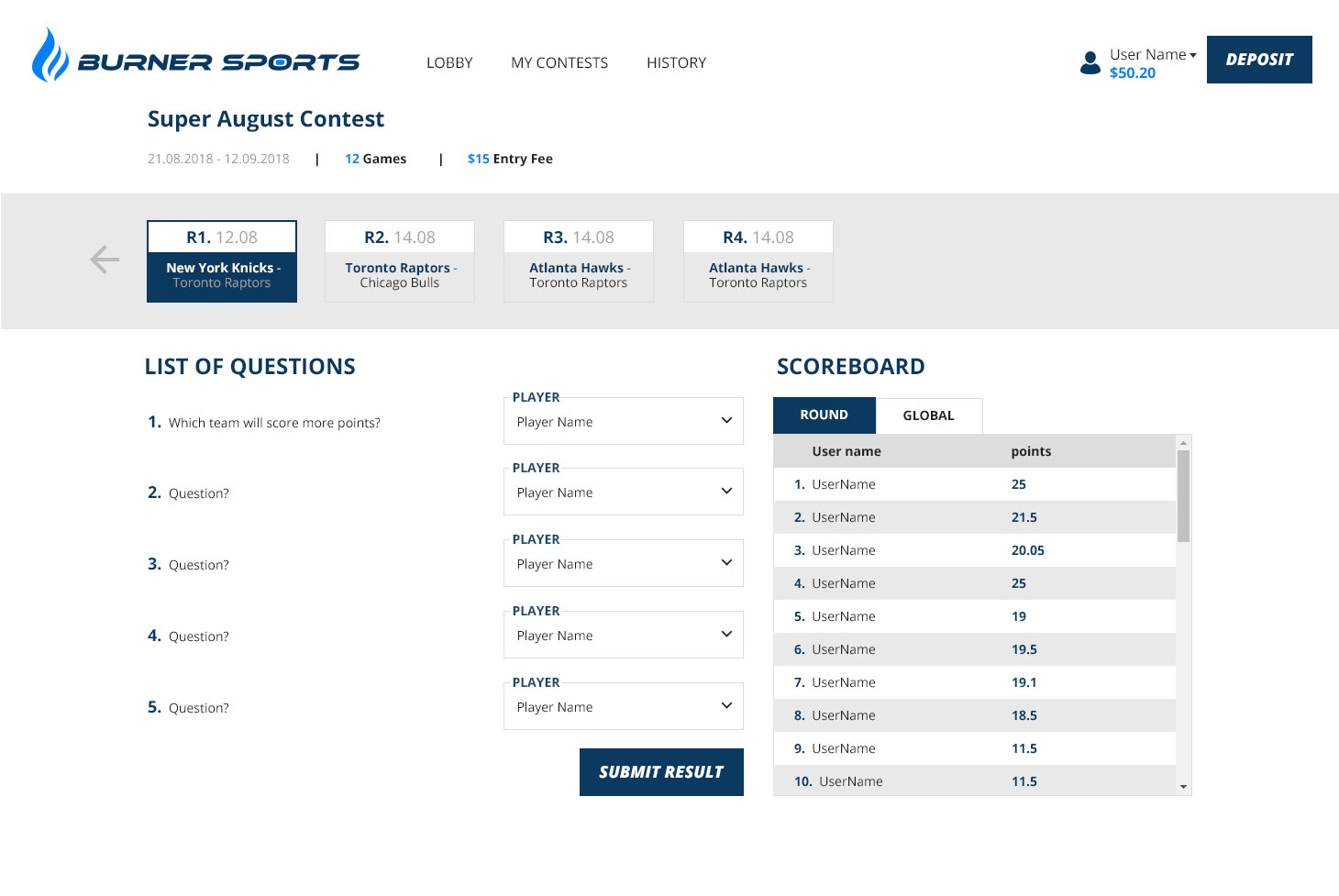The width and height of the screenshot is (1339, 896).
Task: Open the Player Name dropdown for question 5
Action: (x=624, y=706)
